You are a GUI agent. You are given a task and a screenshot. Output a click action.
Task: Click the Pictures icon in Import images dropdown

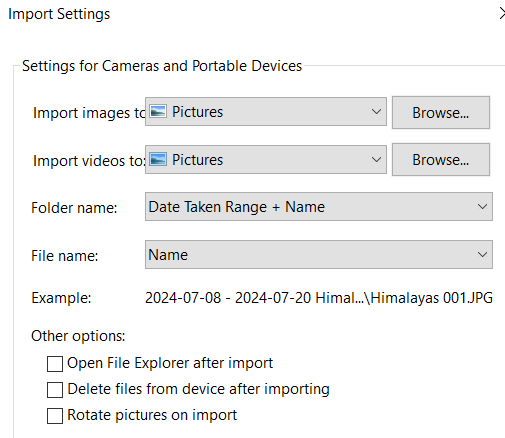158,111
